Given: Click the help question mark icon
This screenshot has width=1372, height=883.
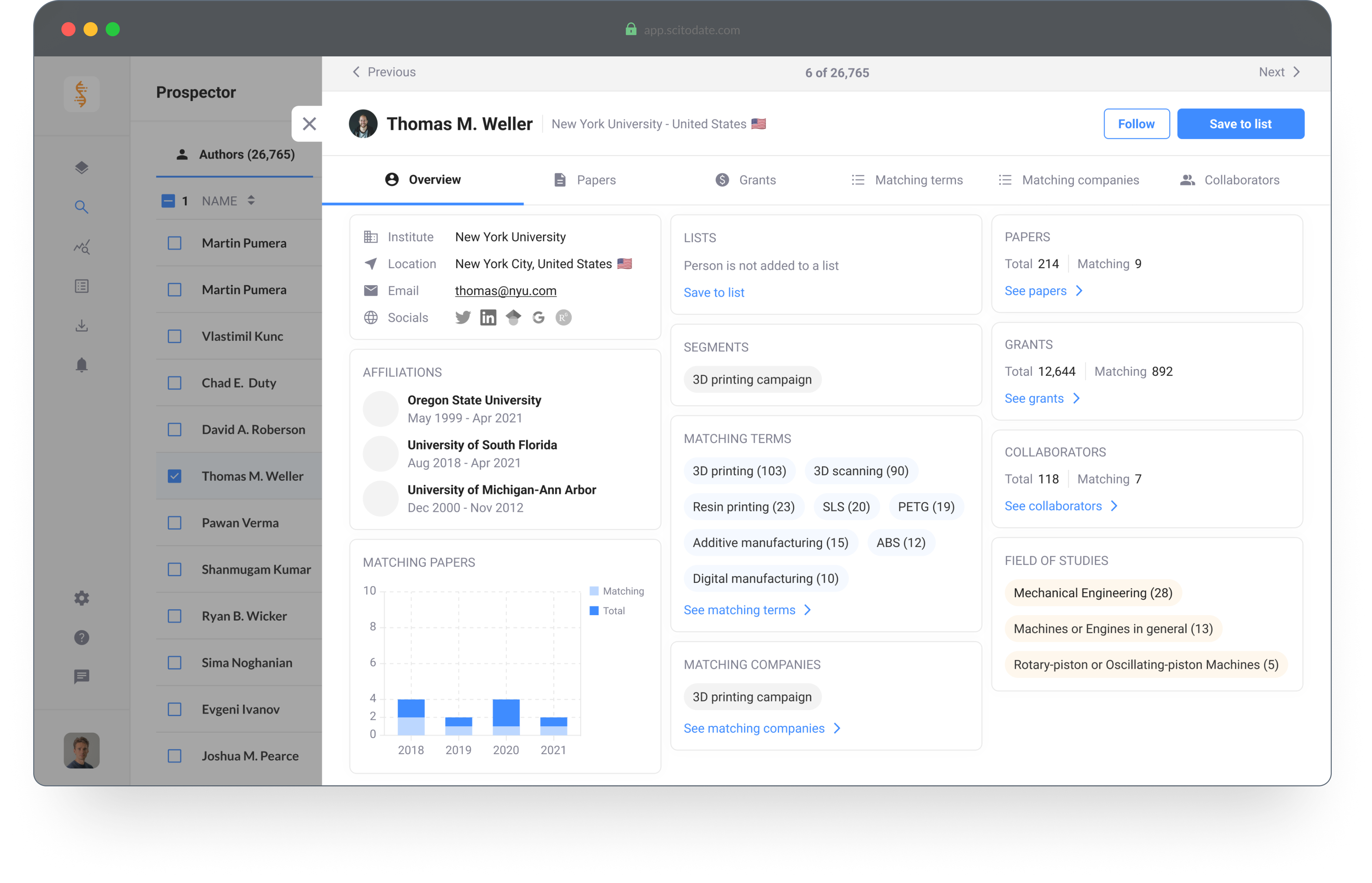Looking at the screenshot, I should [82, 638].
